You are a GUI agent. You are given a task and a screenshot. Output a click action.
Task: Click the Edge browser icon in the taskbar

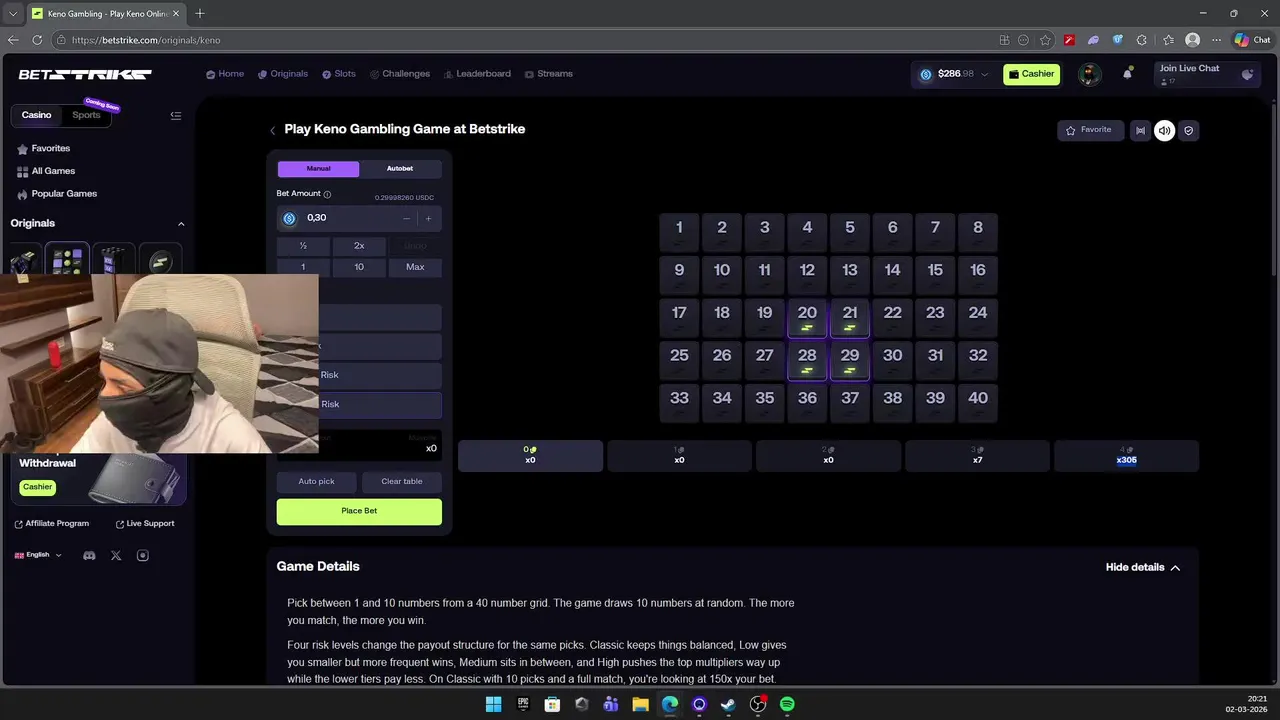670,704
